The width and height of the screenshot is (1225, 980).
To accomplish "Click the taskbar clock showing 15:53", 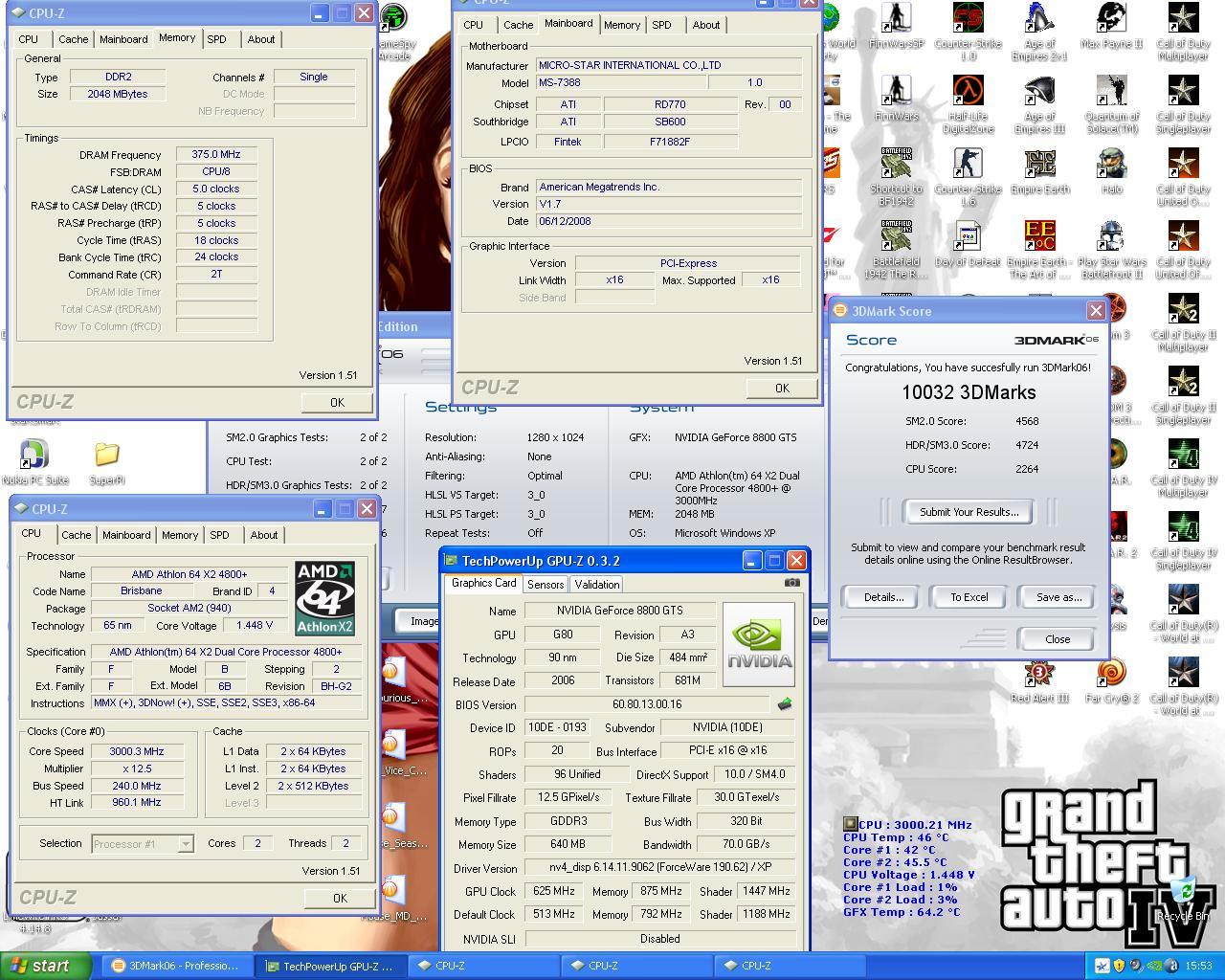I will pyautogui.click(x=1198, y=967).
